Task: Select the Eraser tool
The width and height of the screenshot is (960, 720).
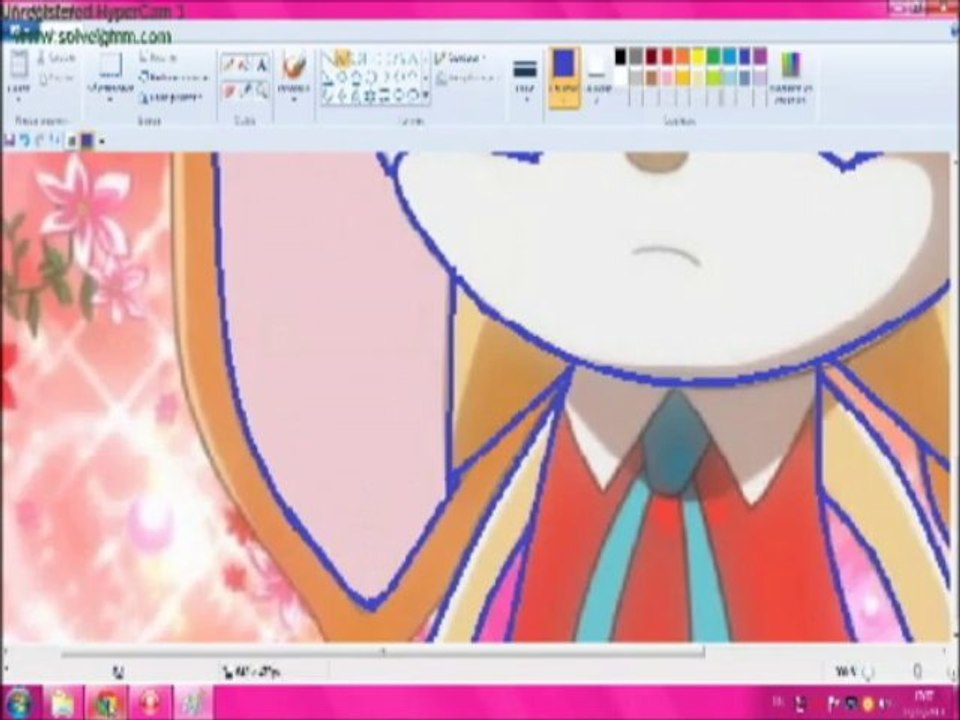Action: tap(228, 91)
